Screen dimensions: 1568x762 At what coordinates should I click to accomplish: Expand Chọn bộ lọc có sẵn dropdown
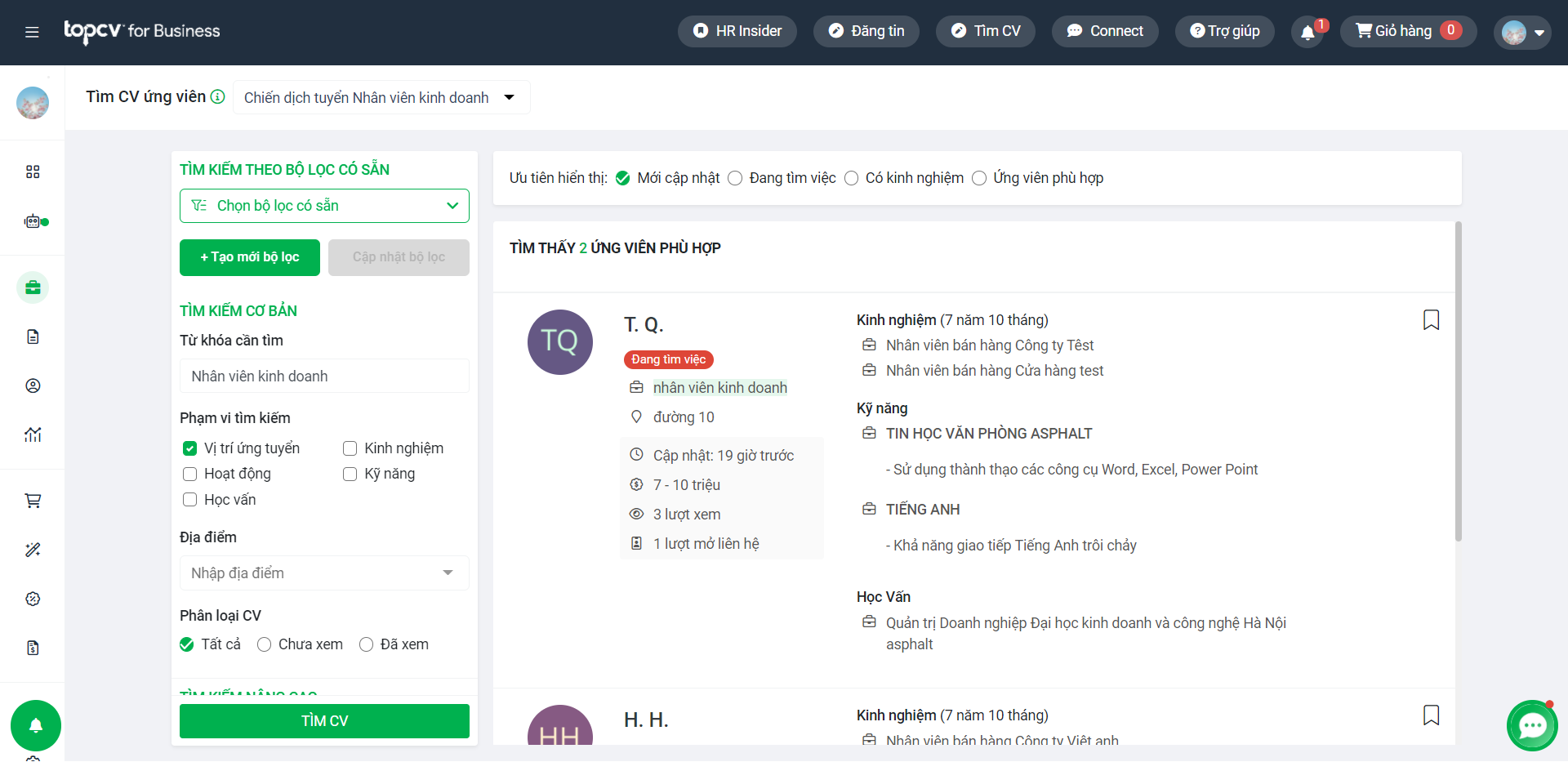click(x=324, y=206)
